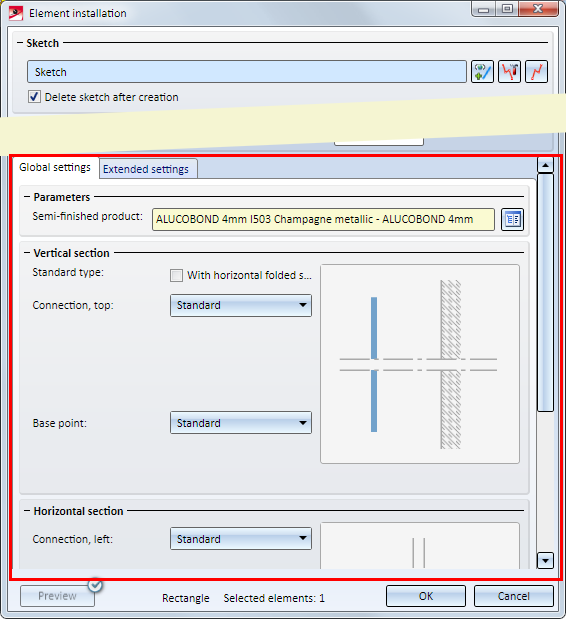Screen dimensions: 566x619
Task: Open the Connection, top dropdown
Action: tap(241, 305)
